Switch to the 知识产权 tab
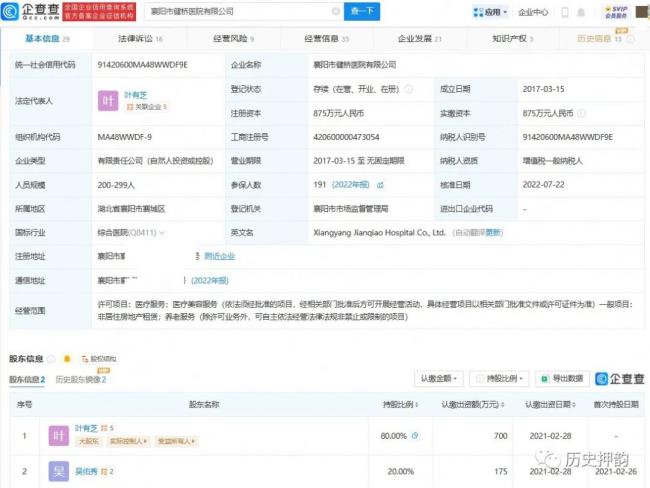Viewport: 650px width, 488px height. (511, 38)
